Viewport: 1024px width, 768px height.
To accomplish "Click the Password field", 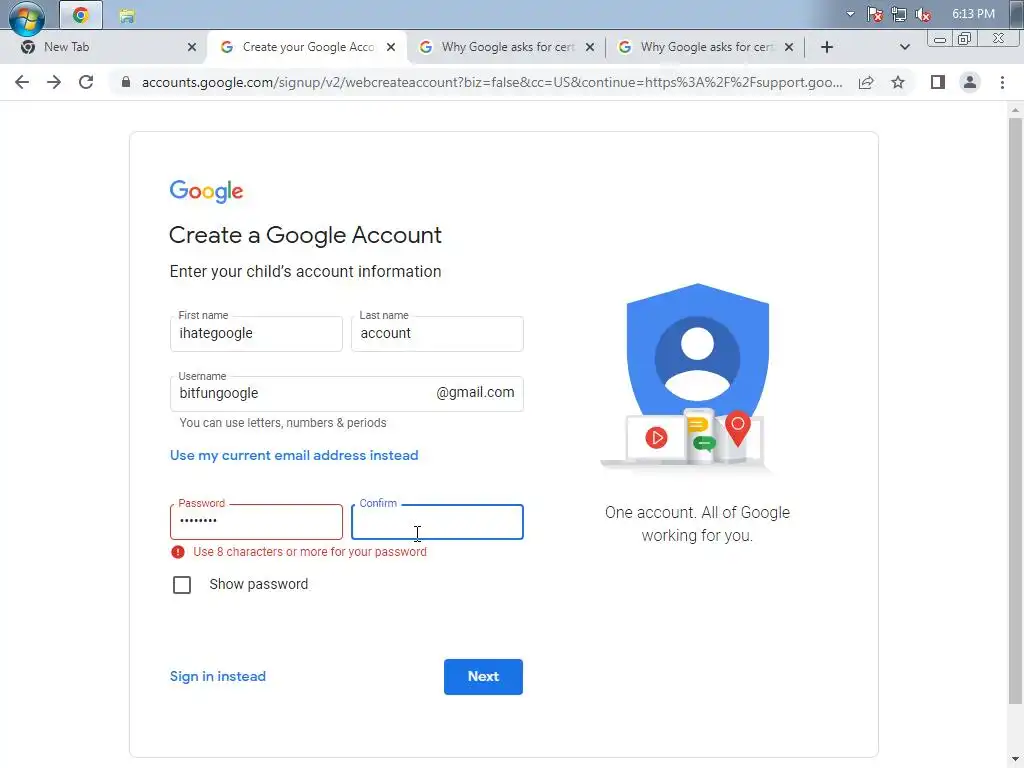I will [256, 522].
